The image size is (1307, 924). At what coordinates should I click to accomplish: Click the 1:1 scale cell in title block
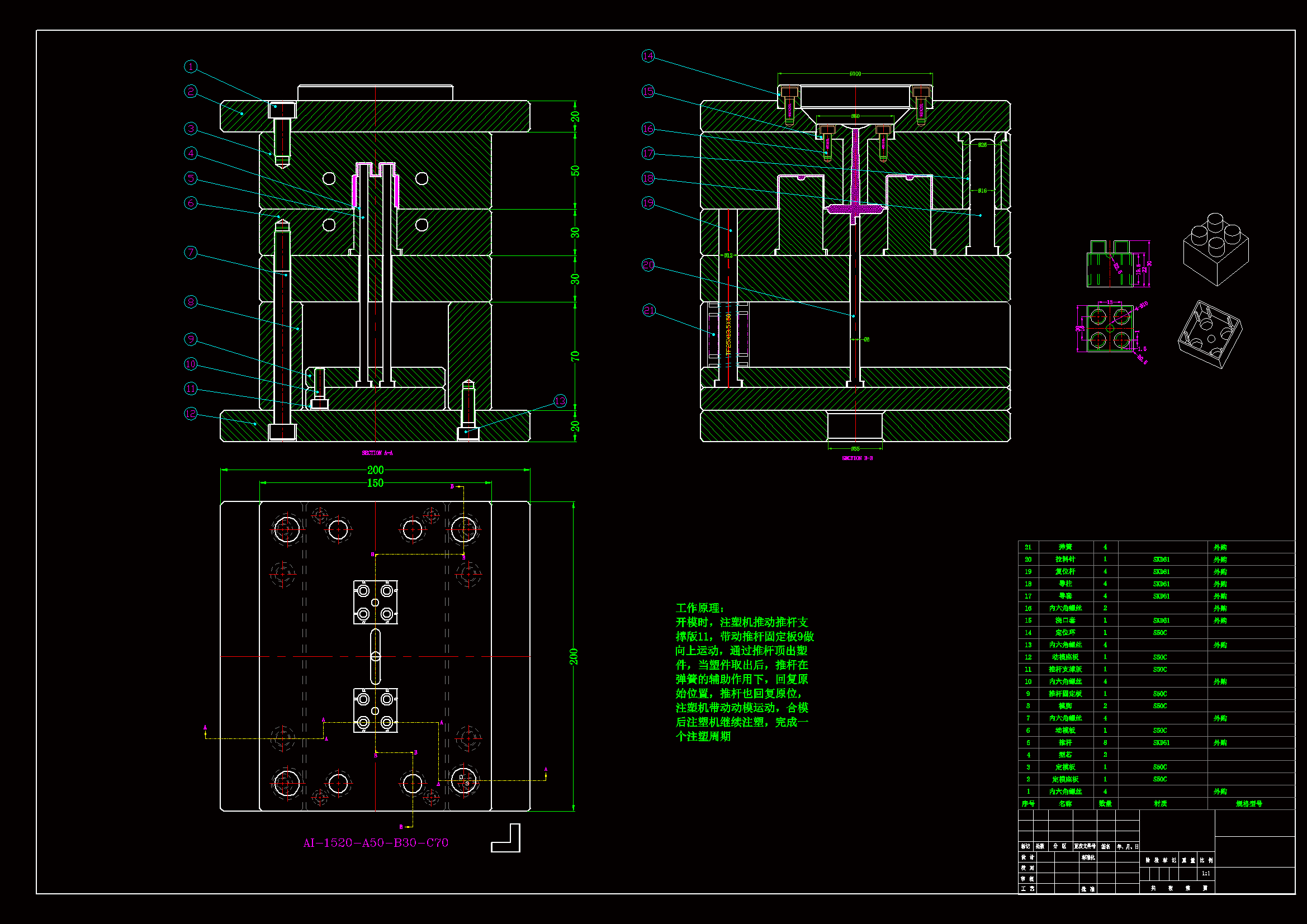point(1206,873)
